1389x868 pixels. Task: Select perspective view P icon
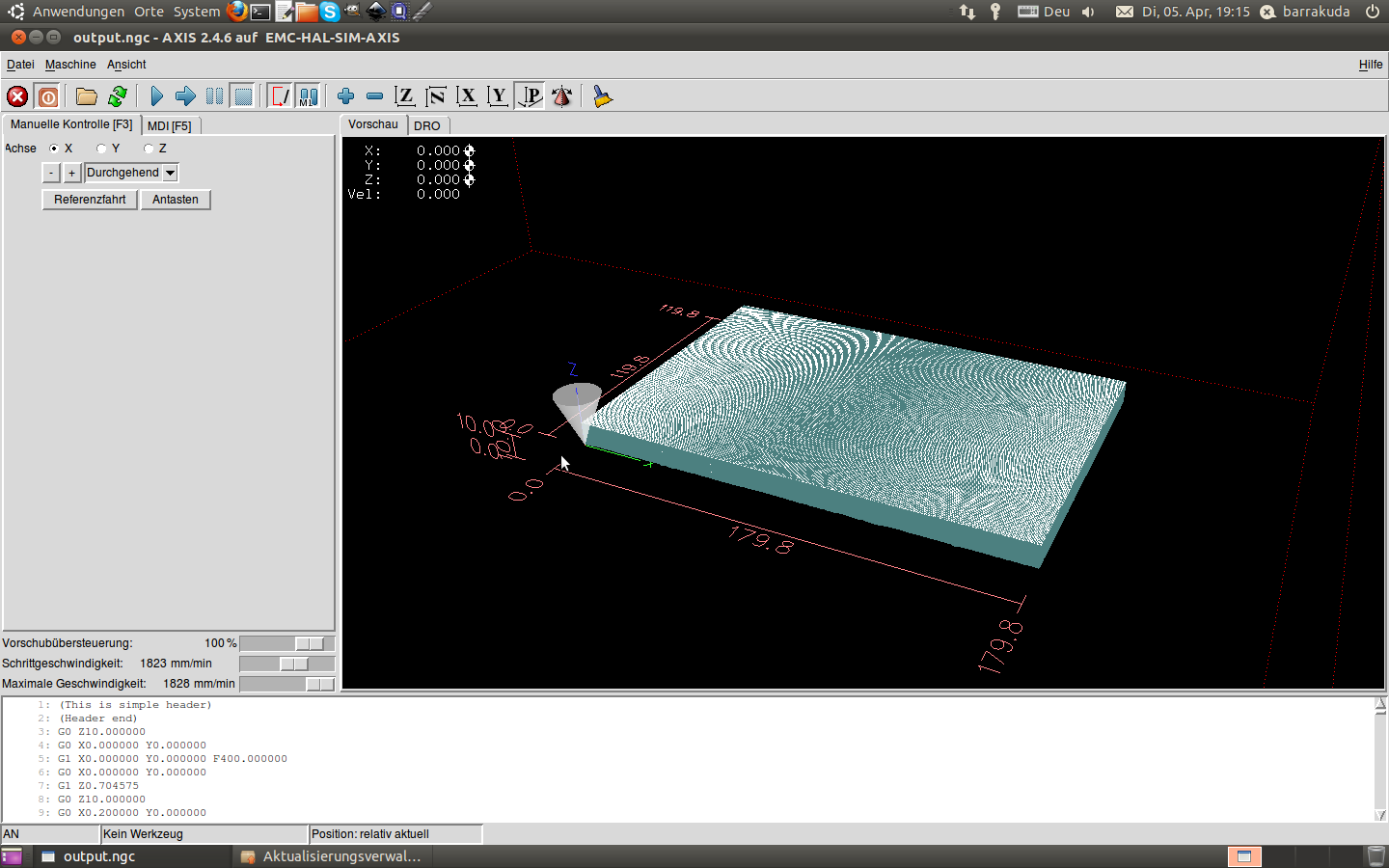tap(530, 96)
